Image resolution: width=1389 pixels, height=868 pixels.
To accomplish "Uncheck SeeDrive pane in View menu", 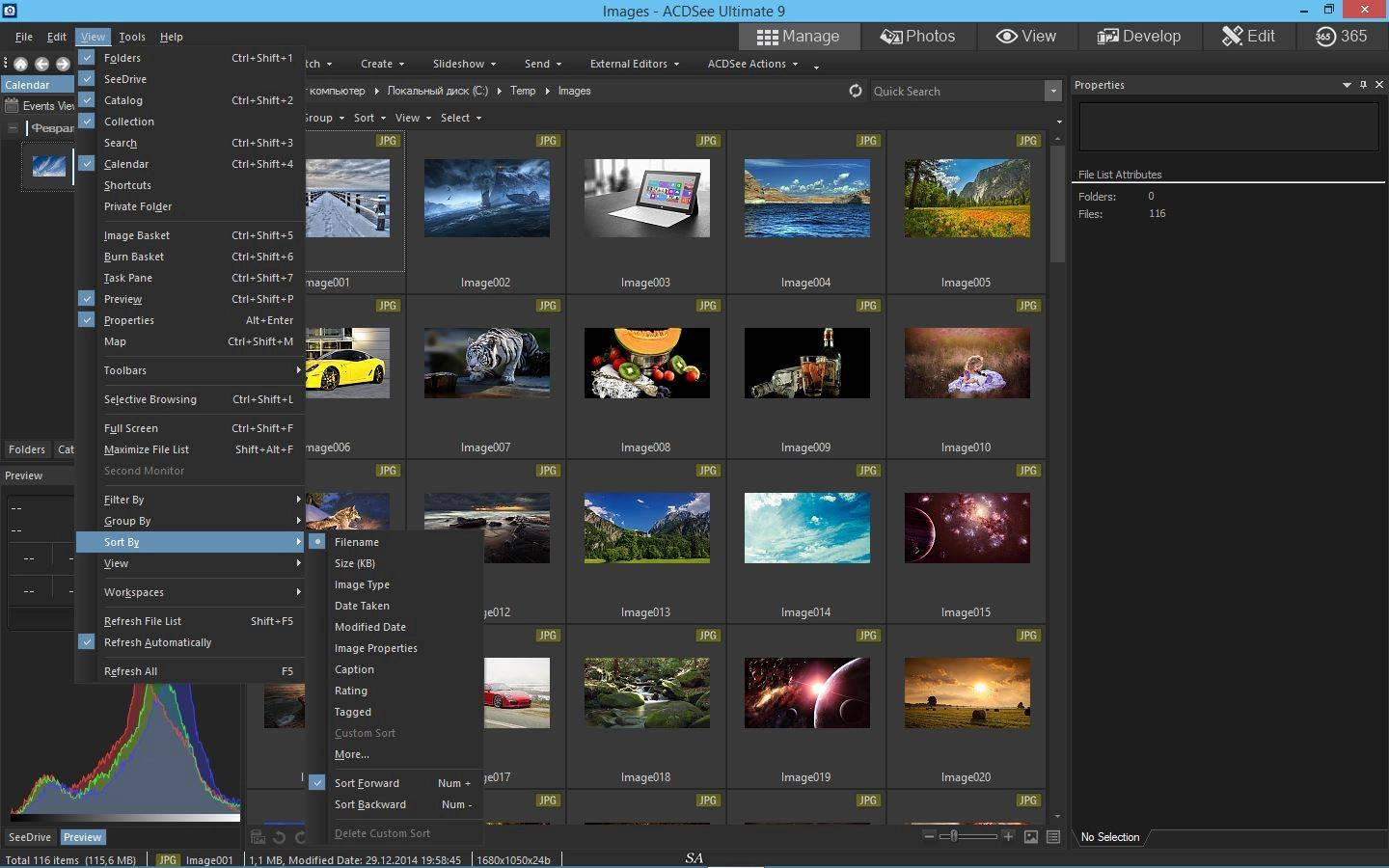I will (87, 79).
